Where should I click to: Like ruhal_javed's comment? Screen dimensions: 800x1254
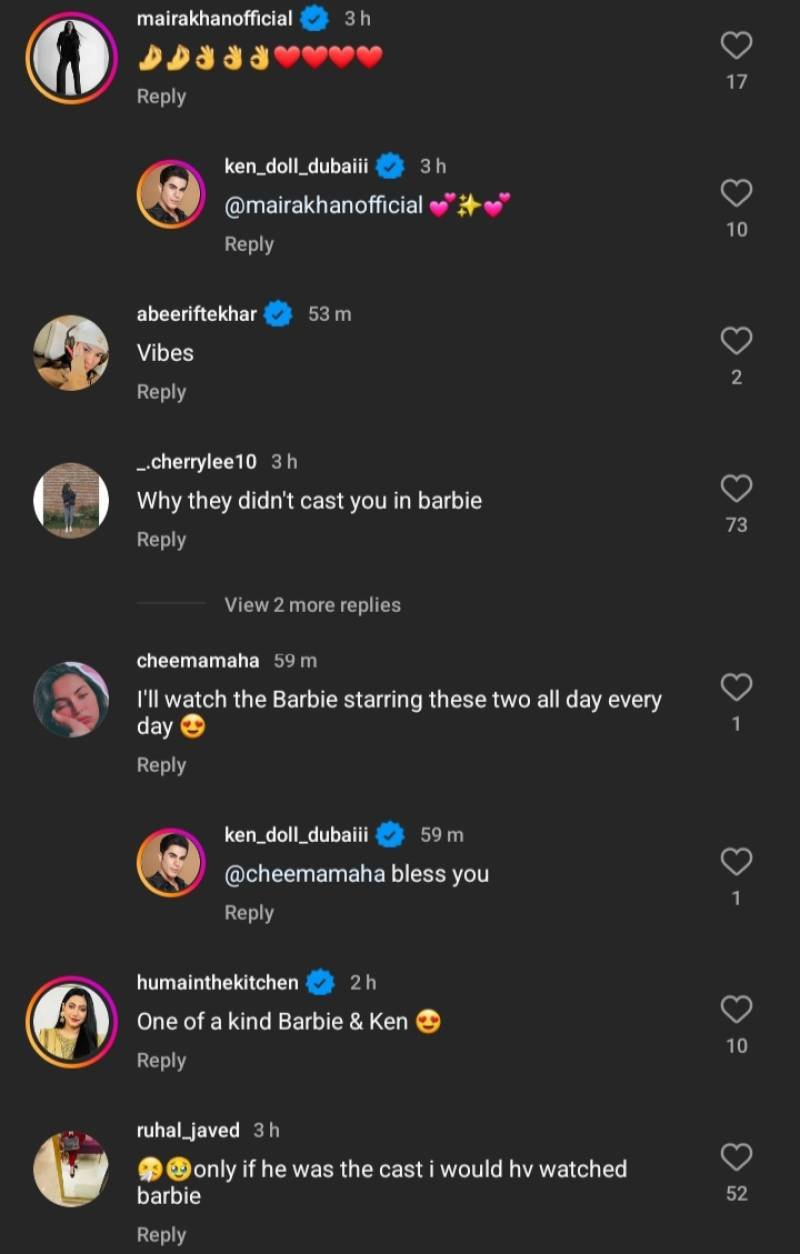736,1157
